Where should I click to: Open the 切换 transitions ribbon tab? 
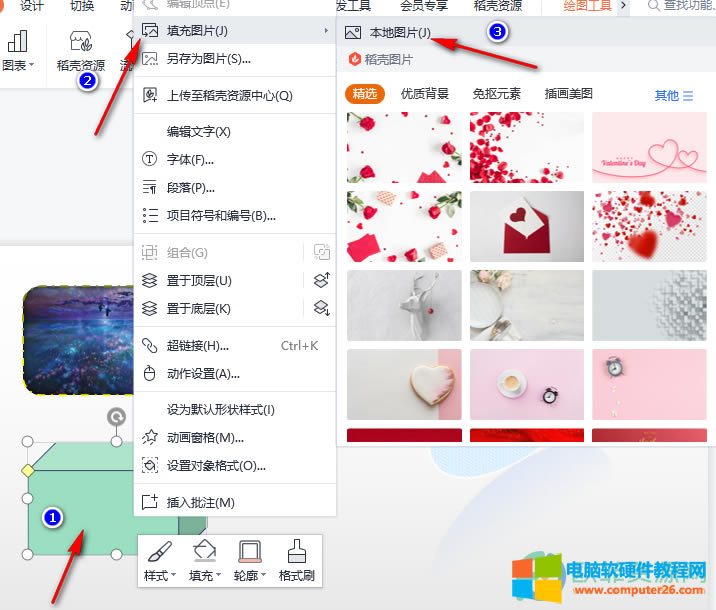click(x=82, y=5)
